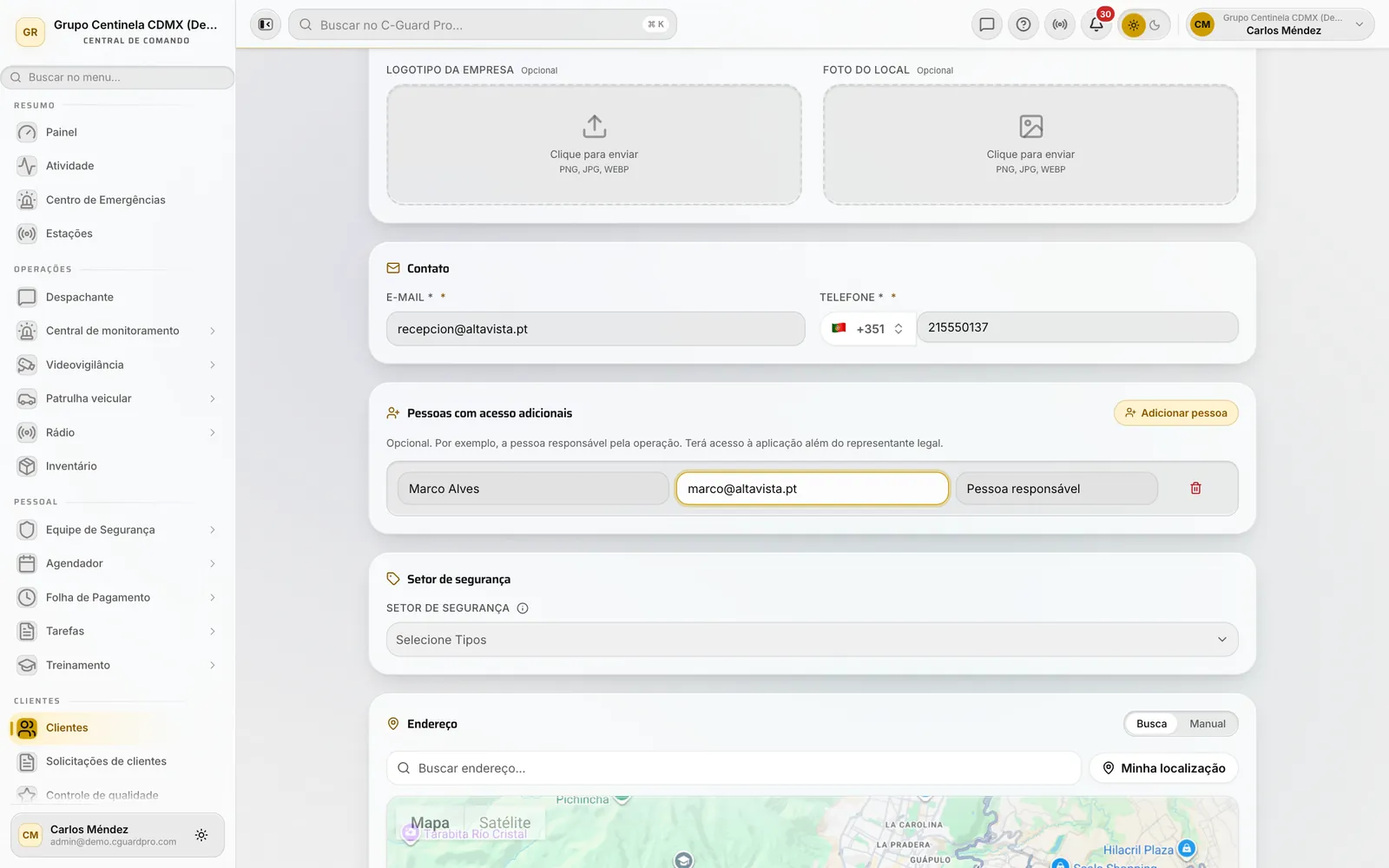Viewport: 1389px width, 868px height.
Task: Click the Marco Alves name field
Action: pyautogui.click(x=533, y=489)
